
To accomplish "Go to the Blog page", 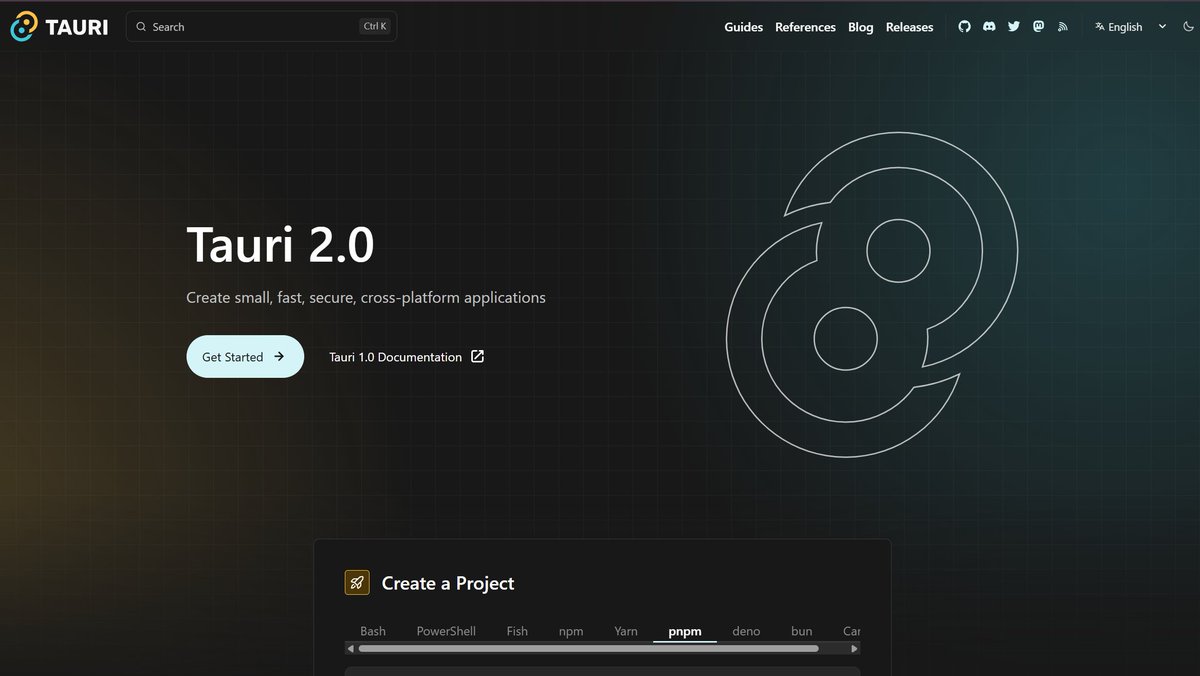I will coord(860,27).
